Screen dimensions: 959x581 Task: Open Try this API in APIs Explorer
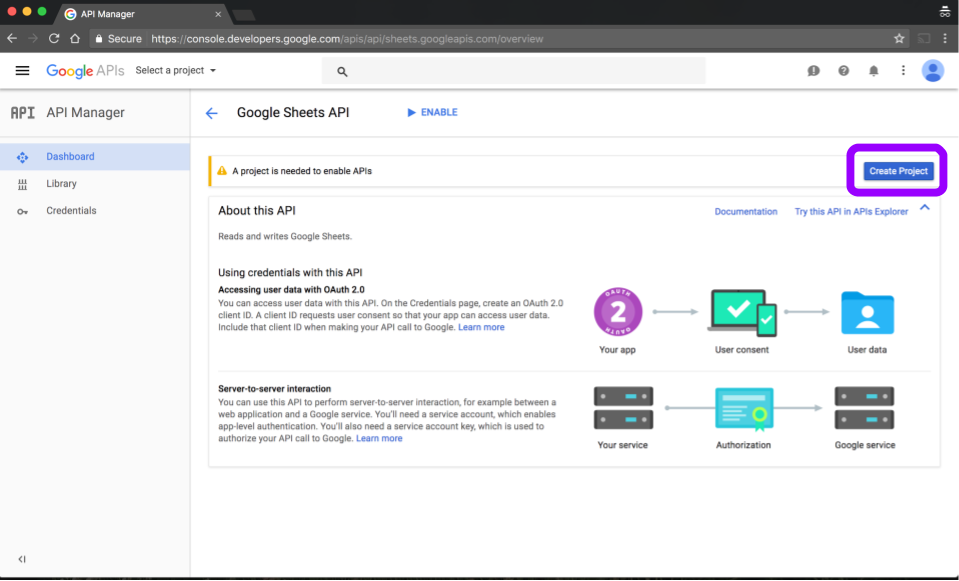pyautogui.click(x=850, y=212)
